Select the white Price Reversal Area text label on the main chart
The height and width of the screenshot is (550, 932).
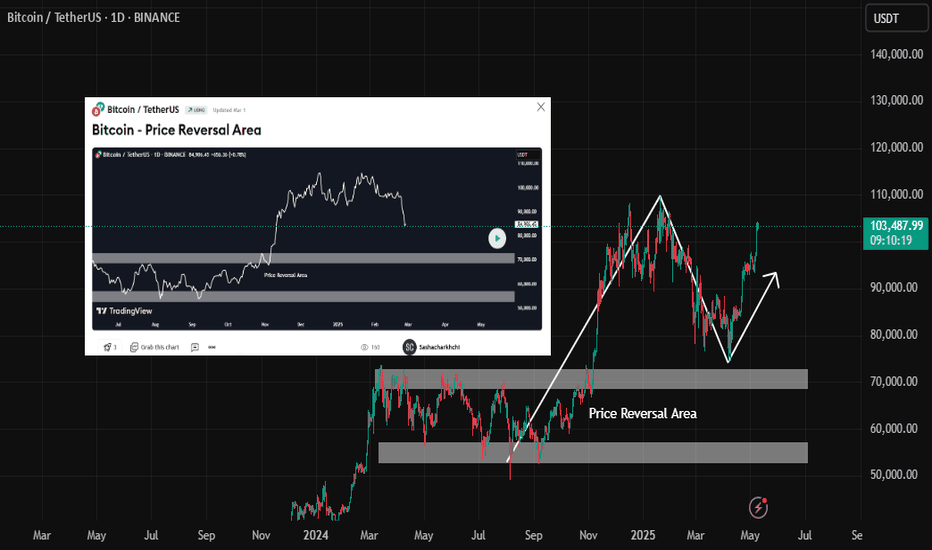[643, 413]
